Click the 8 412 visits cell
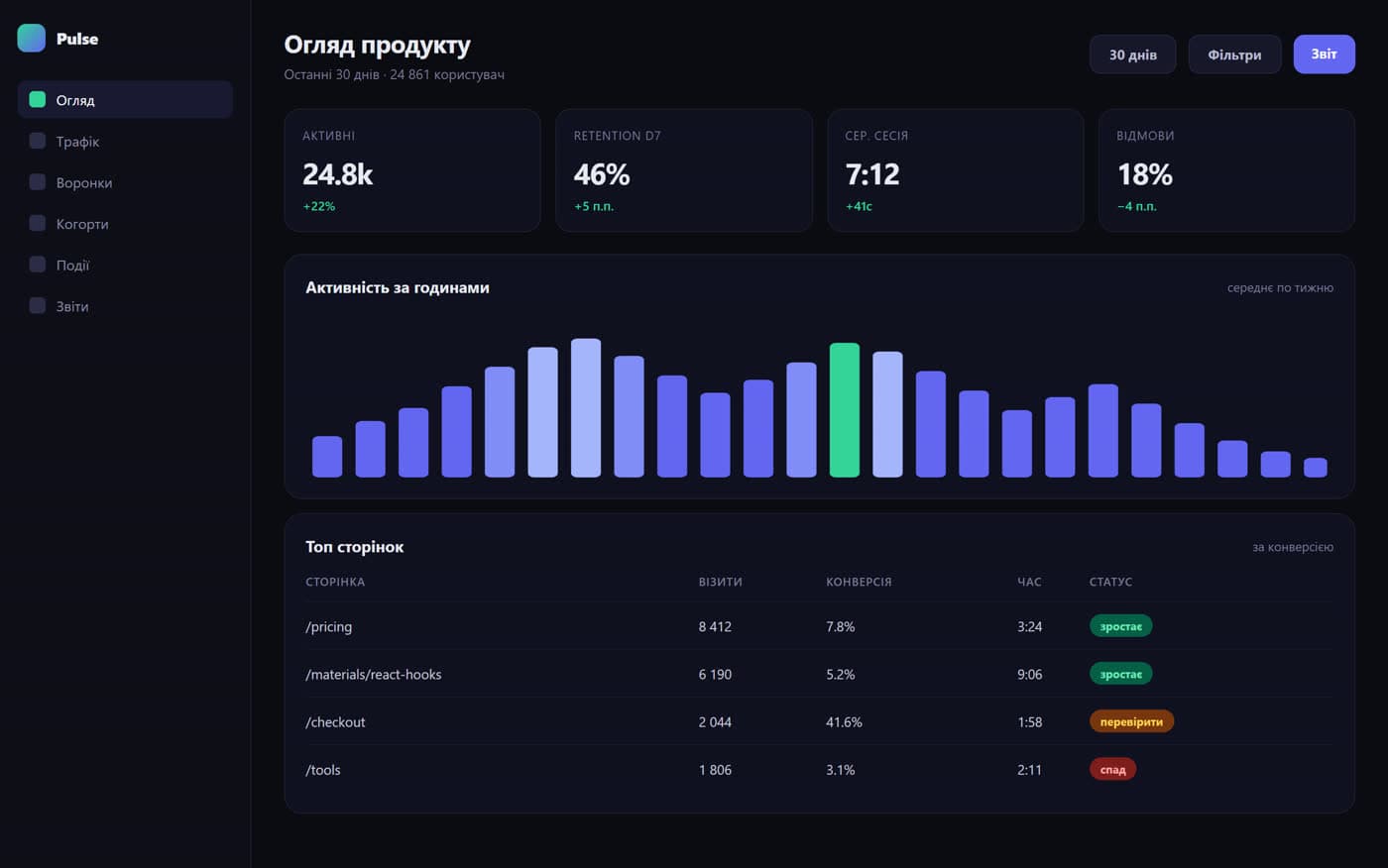 [x=715, y=626]
